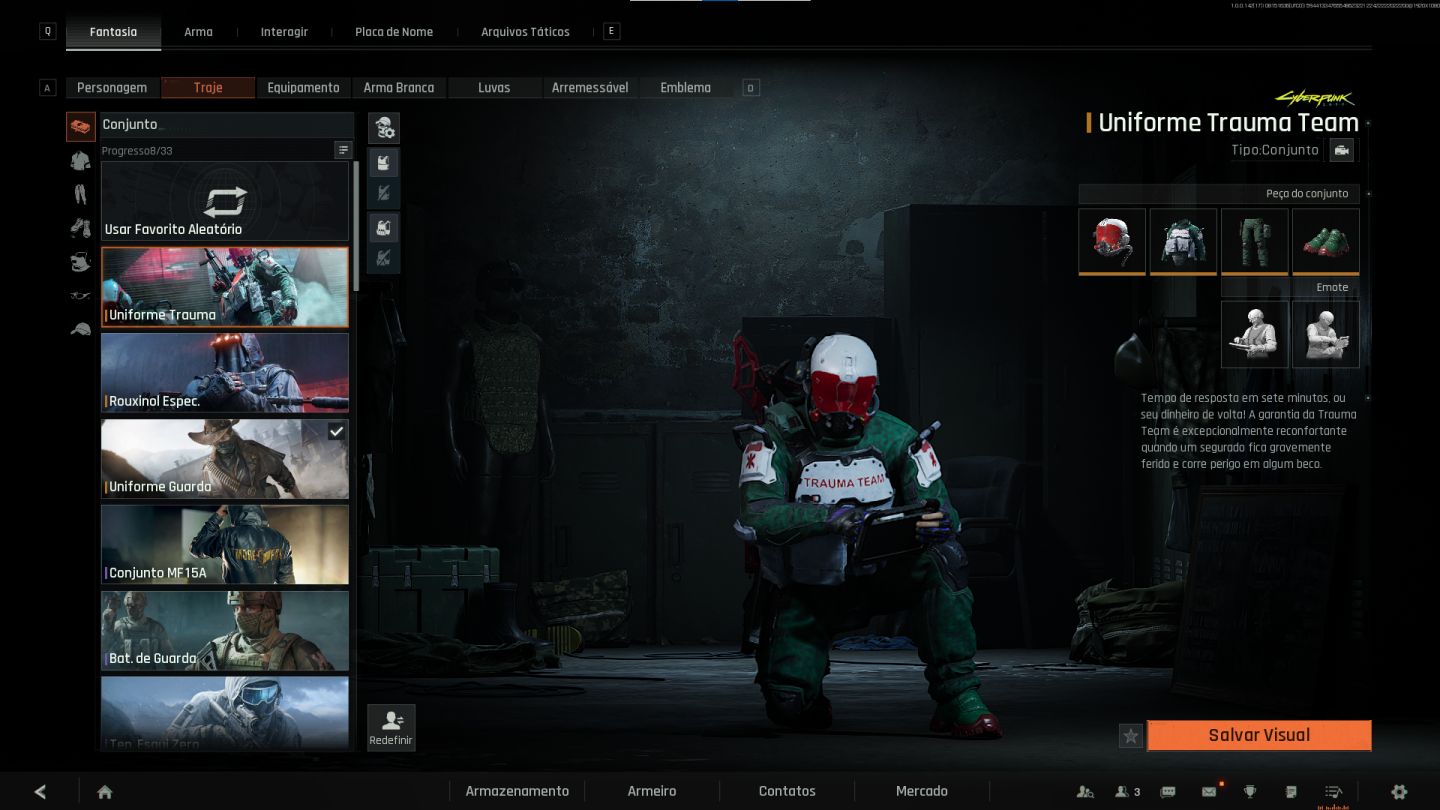Open the settings gear in bottom bar
The image size is (1440, 810).
pyautogui.click(x=1399, y=791)
